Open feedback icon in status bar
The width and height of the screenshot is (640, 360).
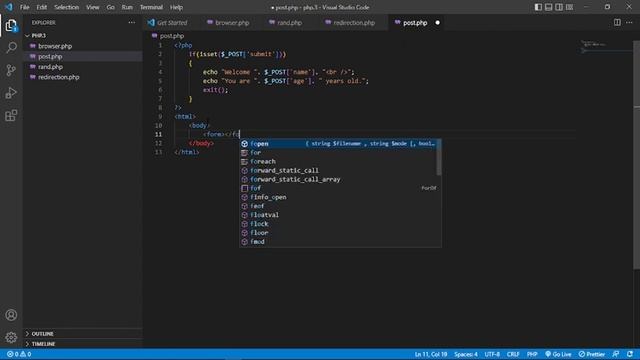tap(616, 354)
